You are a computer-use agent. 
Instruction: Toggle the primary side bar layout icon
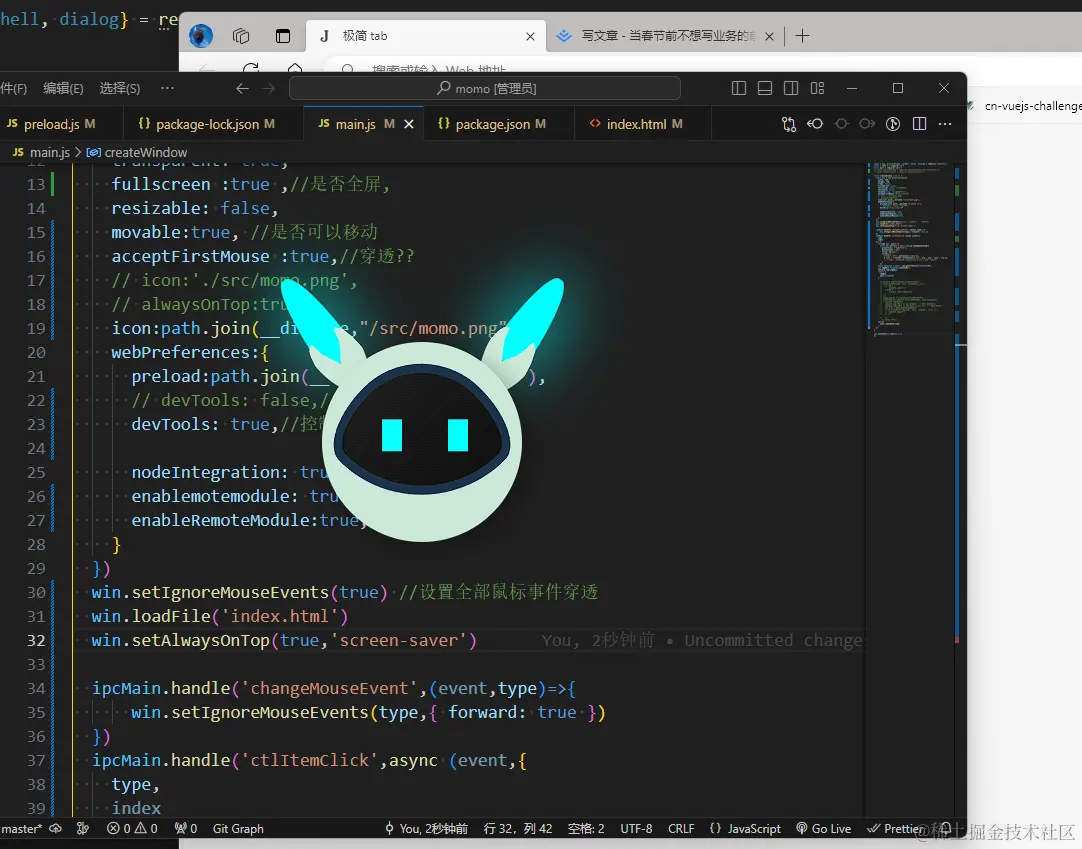(x=738, y=88)
